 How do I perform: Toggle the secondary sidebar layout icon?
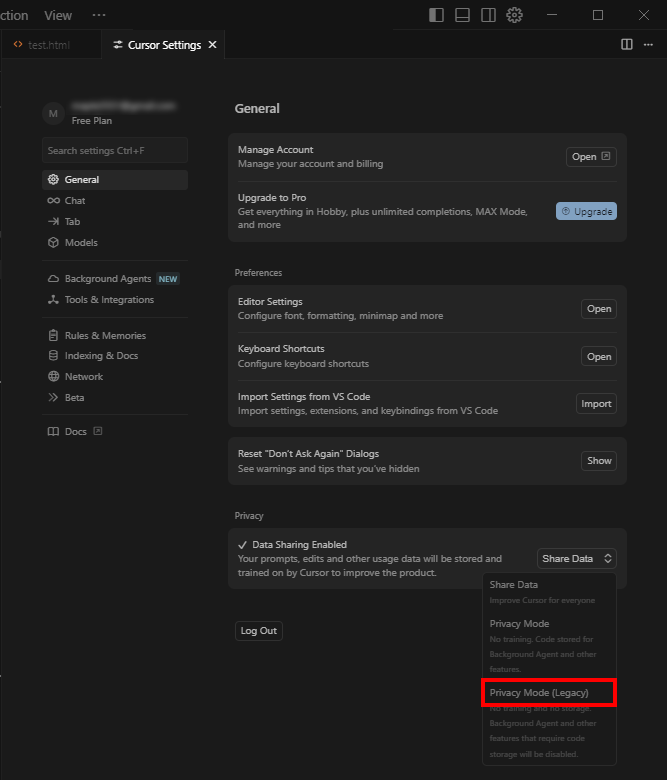pos(488,15)
